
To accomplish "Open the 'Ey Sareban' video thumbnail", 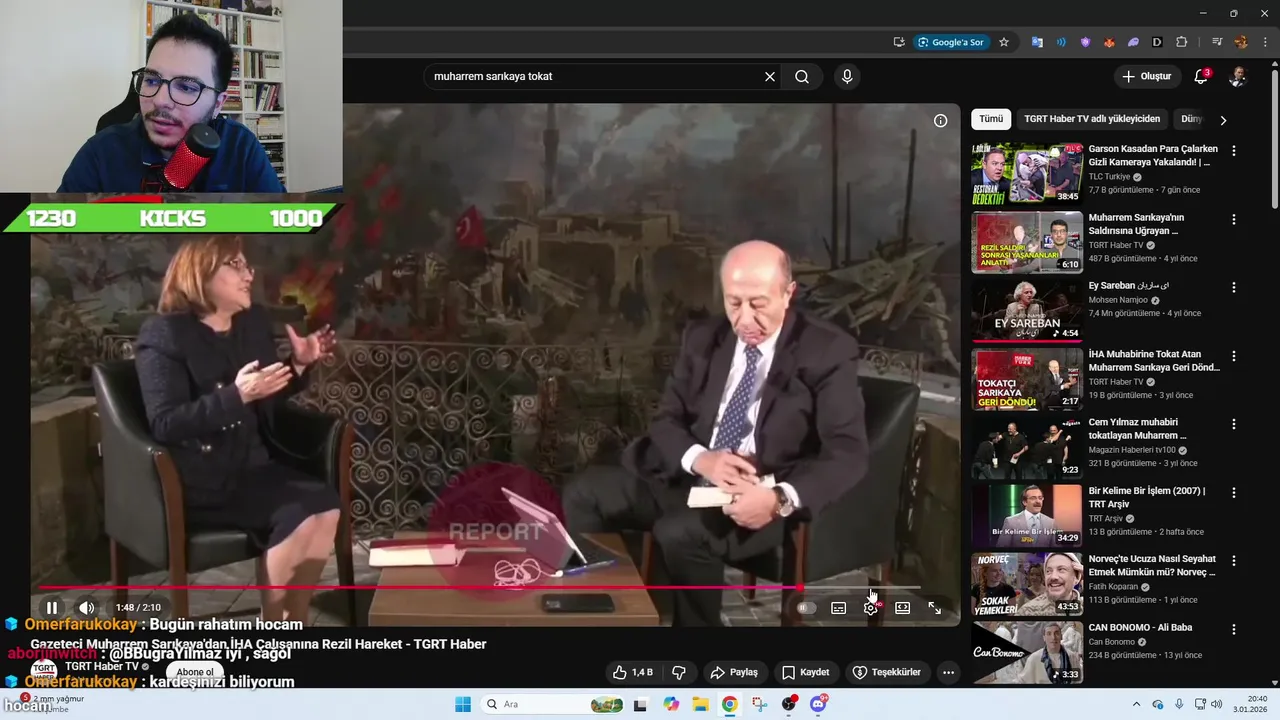I will (x=1027, y=310).
